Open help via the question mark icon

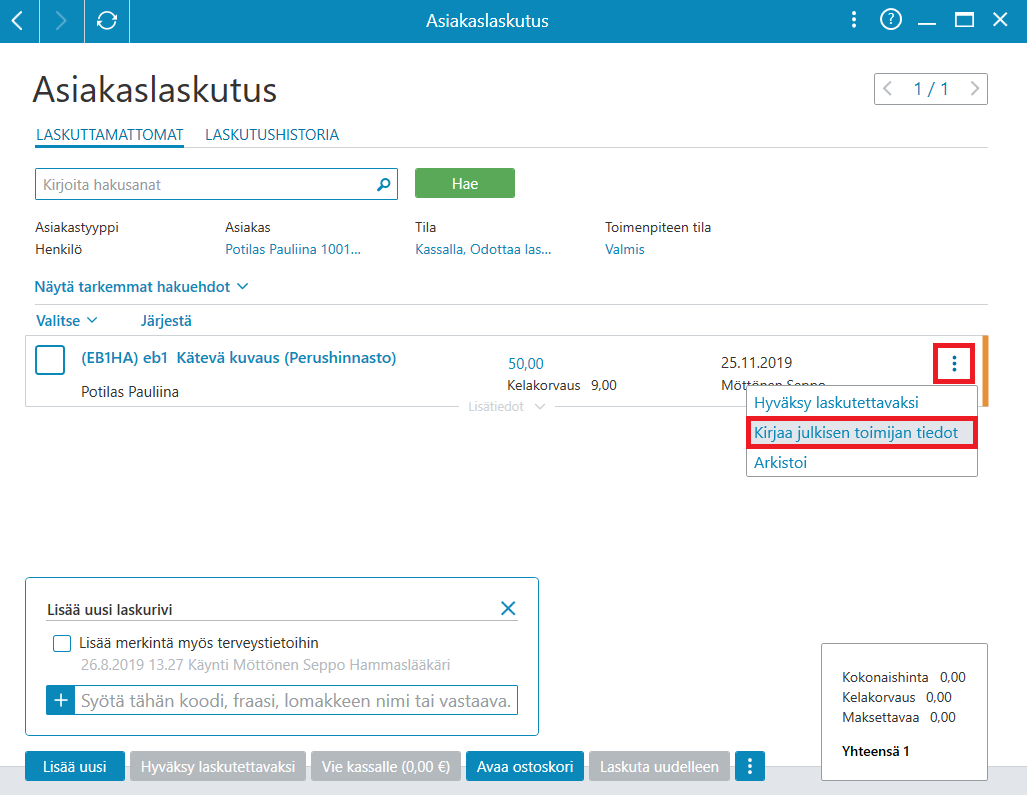(x=890, y=20)
